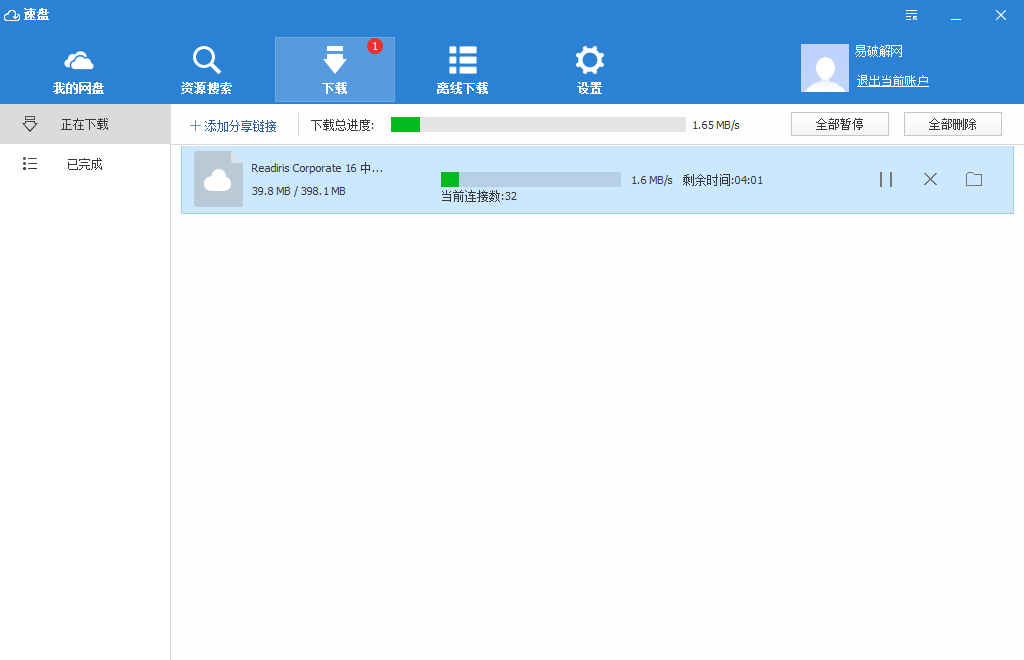Open 设置 gear icon
Image resolution: width=1024 pixels, height=660 pixels.
589,60
